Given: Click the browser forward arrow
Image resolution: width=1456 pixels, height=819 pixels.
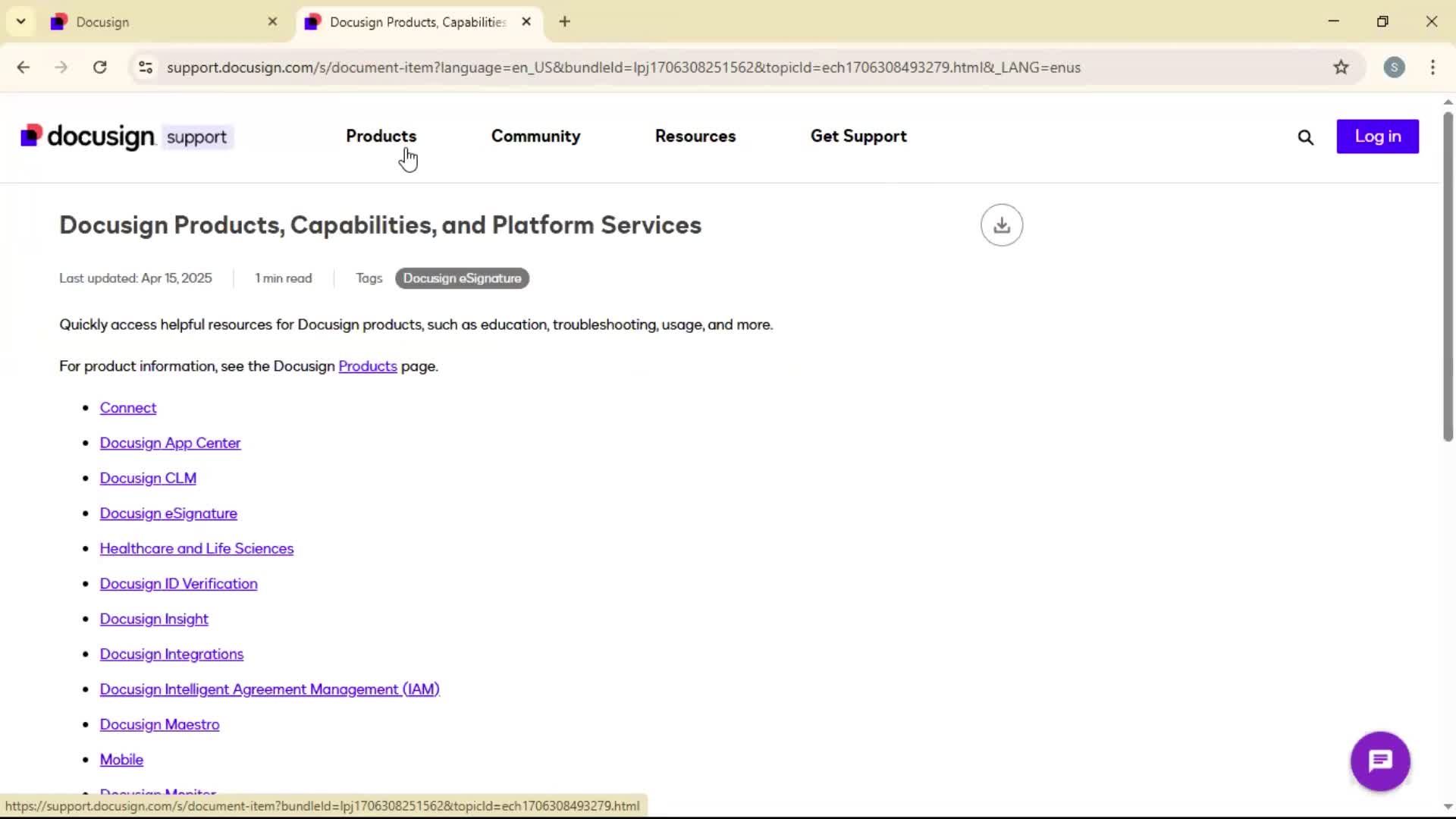Looking at the screenshot, I should pos(61,67).
